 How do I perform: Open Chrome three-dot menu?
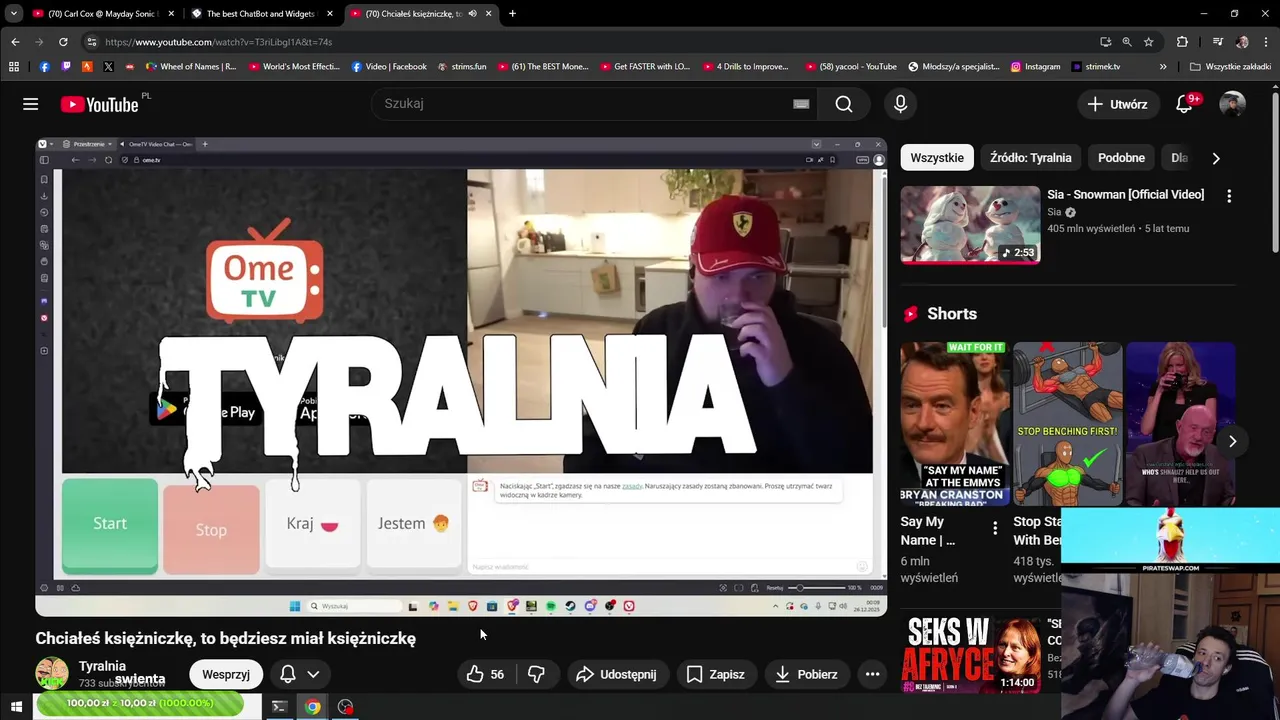tap(1264, 42)
